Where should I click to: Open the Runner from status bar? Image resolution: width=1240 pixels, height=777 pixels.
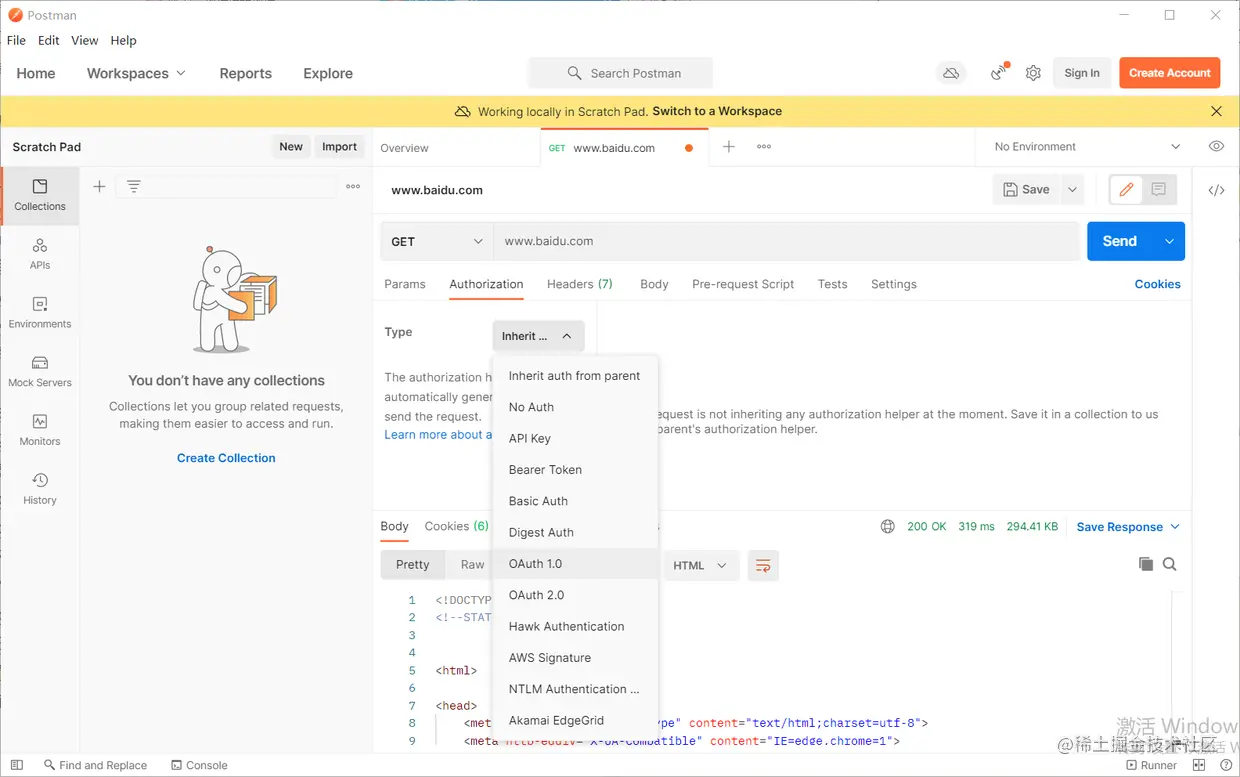click(1151, 765)
